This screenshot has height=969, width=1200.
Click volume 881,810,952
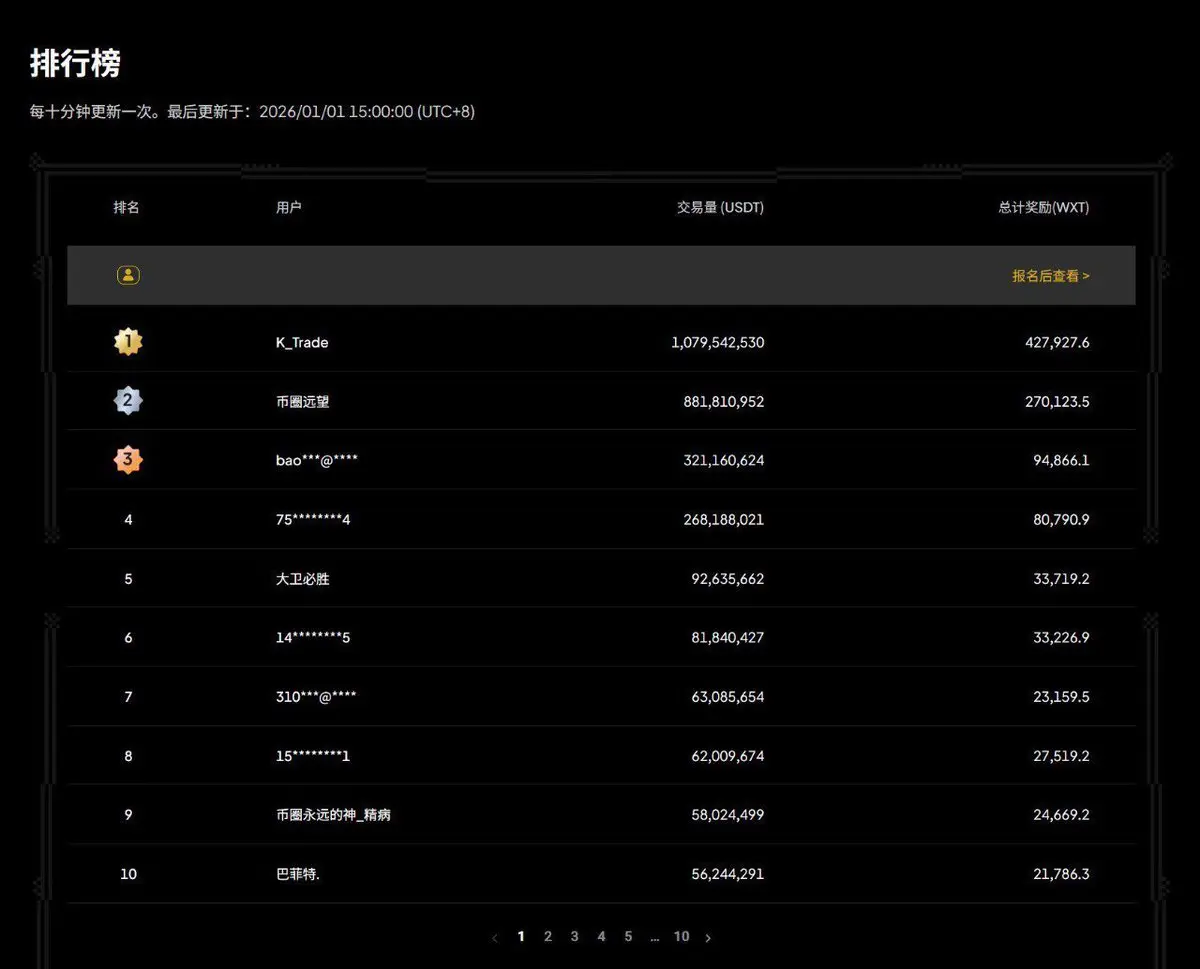[724, 401]
